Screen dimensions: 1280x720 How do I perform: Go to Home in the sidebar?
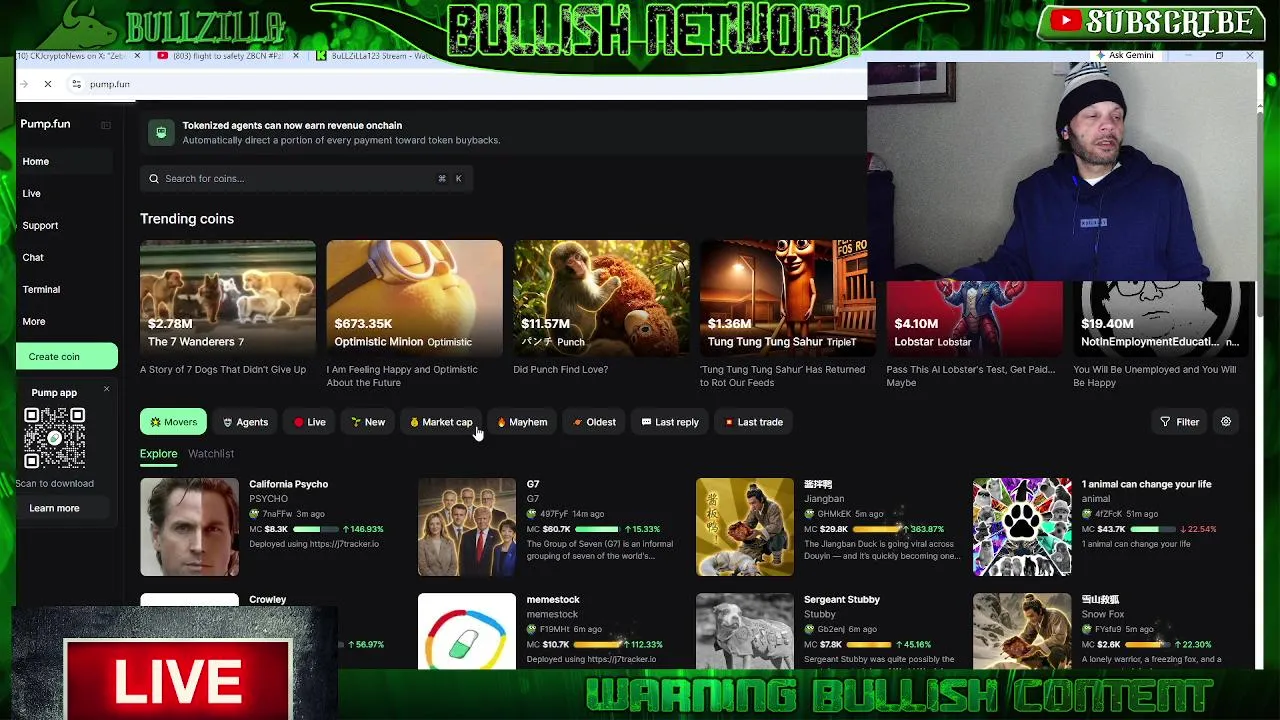tap(66, 161)
